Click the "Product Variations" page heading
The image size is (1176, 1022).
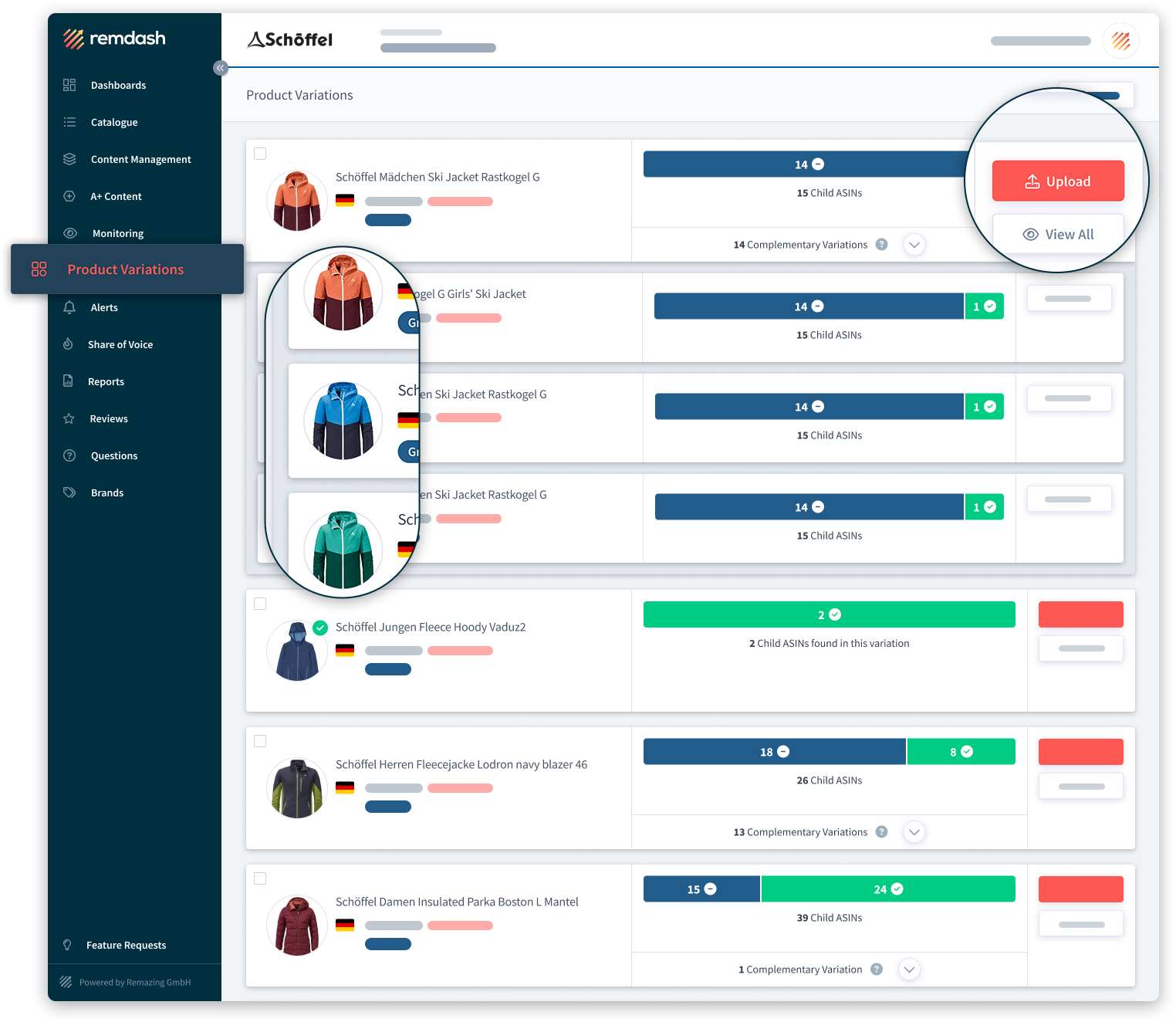click(x=299, y=95)
